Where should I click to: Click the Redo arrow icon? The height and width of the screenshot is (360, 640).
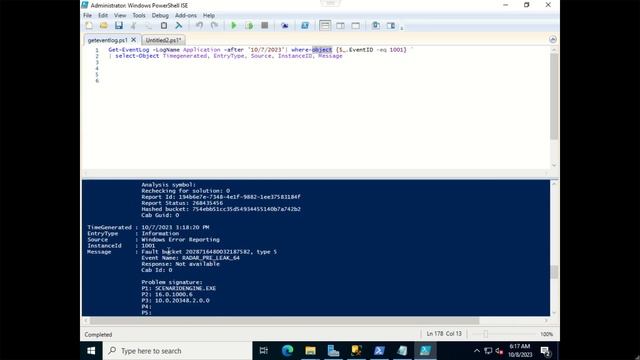tap(214, 26)
